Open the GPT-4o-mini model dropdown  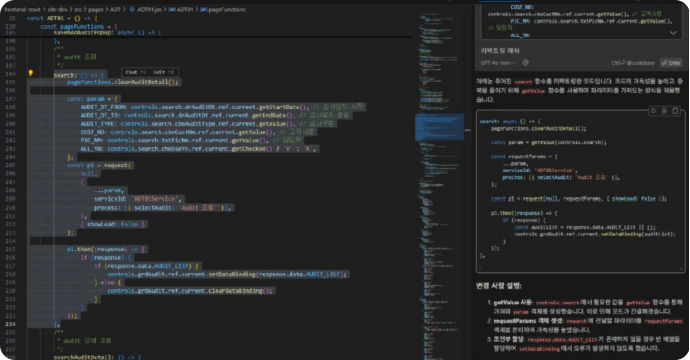coord(498,63)
